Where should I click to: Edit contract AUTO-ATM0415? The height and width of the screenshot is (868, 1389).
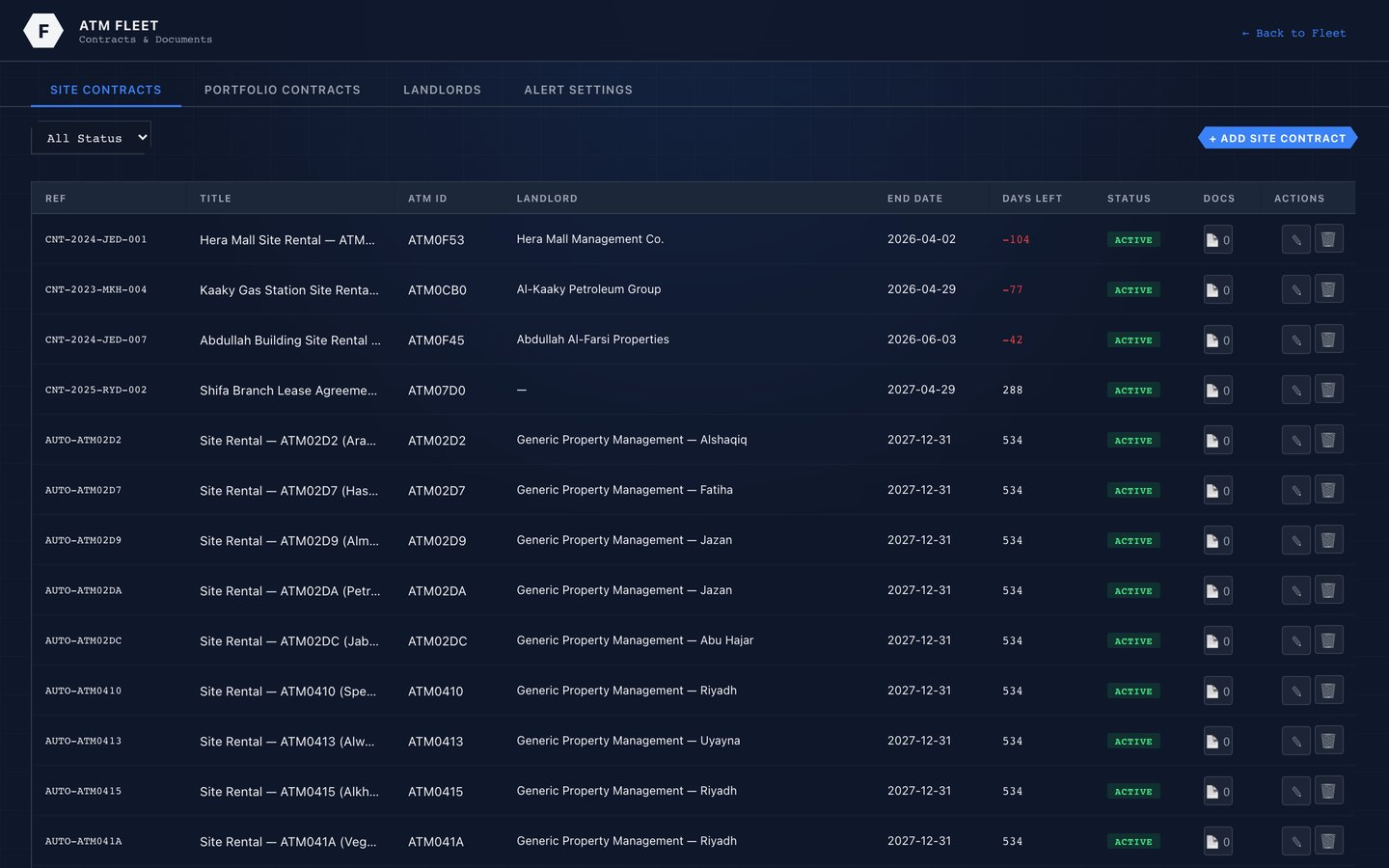(1296, 791)
